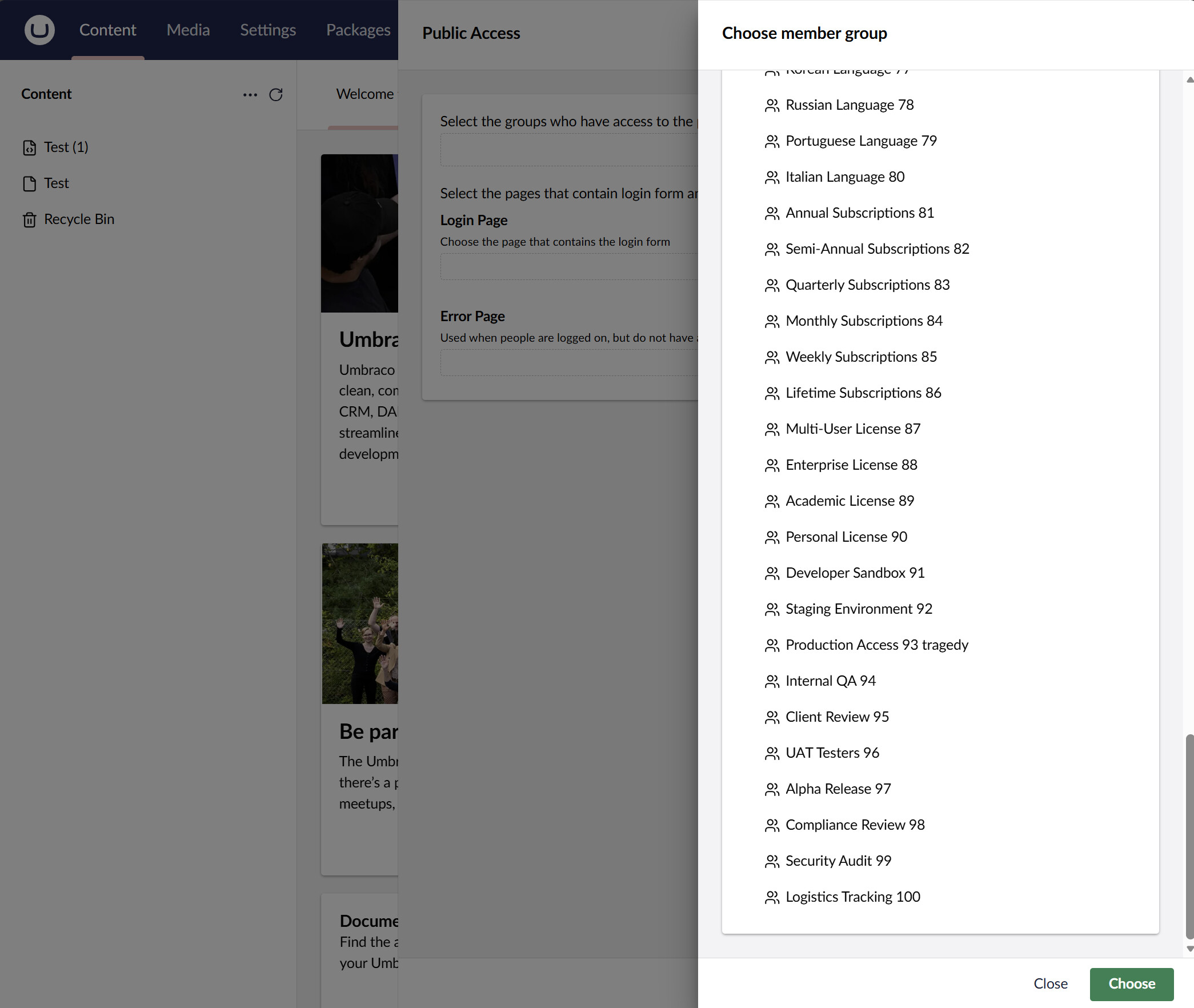Click the group icon beside Italian Language 80
Viewport: 1194px width, 1008px height.
click(772, 177)
